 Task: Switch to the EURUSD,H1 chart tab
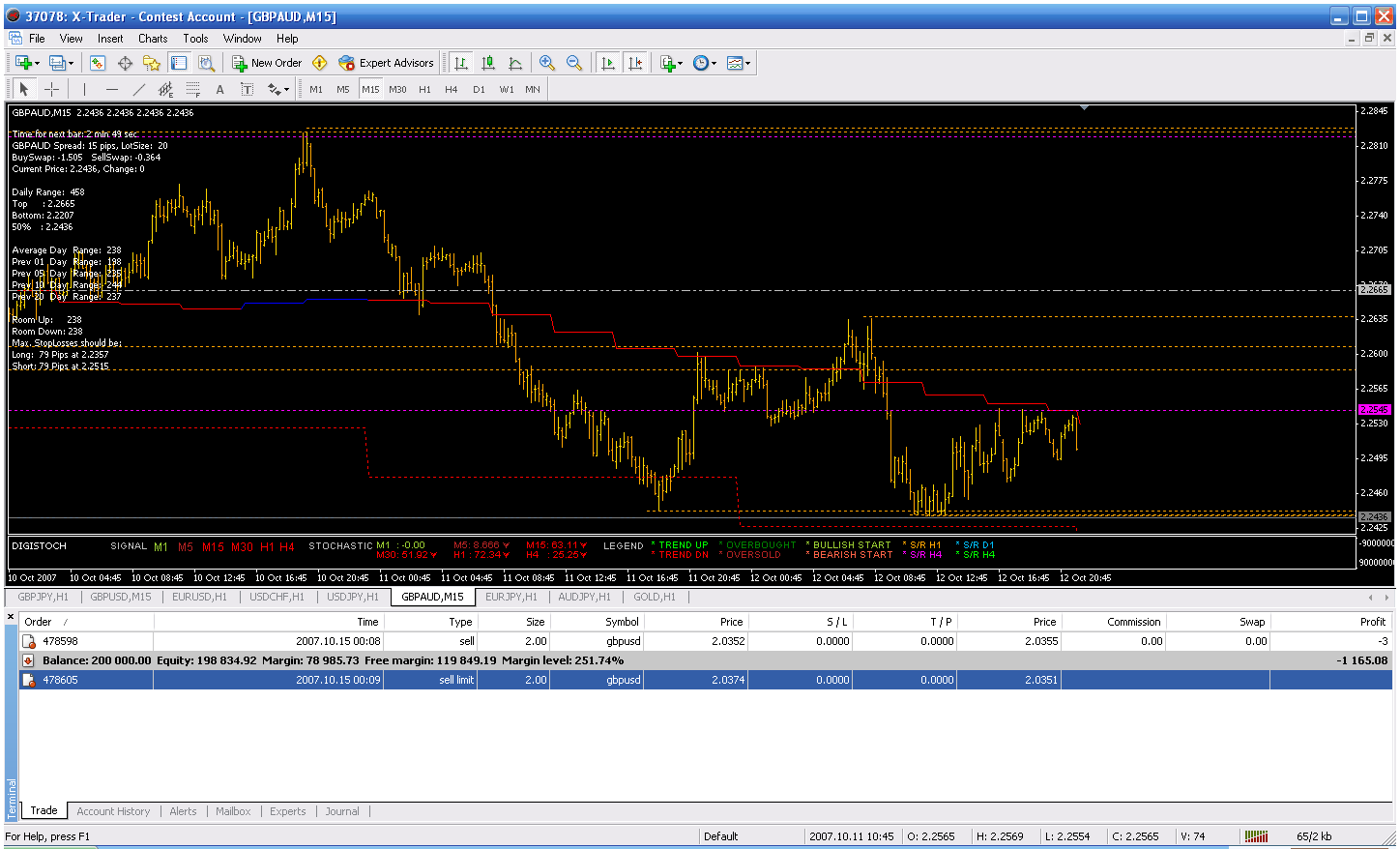point(199,597)
